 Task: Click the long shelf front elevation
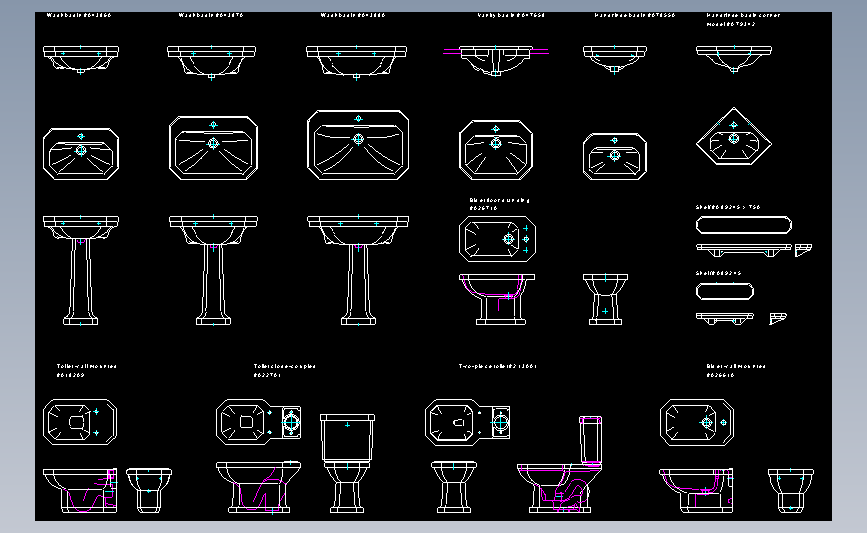(x=744, y=250)
